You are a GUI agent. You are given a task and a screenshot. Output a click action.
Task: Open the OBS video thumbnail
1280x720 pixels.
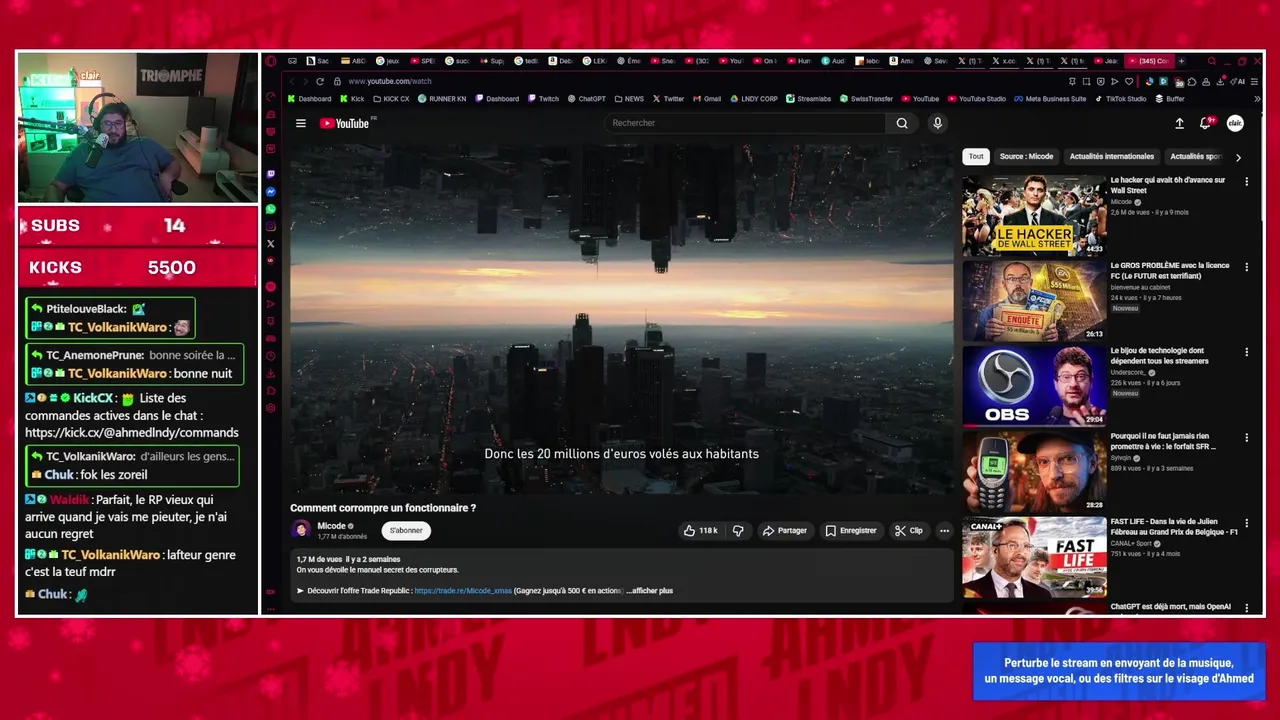pos(1034,386)
